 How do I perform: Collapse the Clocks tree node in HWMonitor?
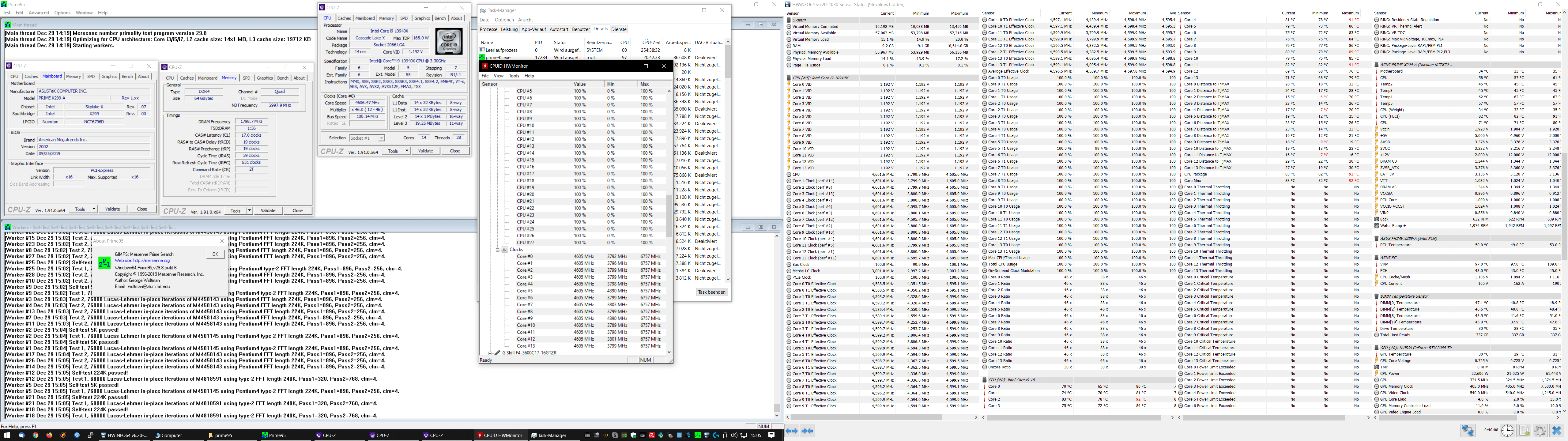coord(497,250)
